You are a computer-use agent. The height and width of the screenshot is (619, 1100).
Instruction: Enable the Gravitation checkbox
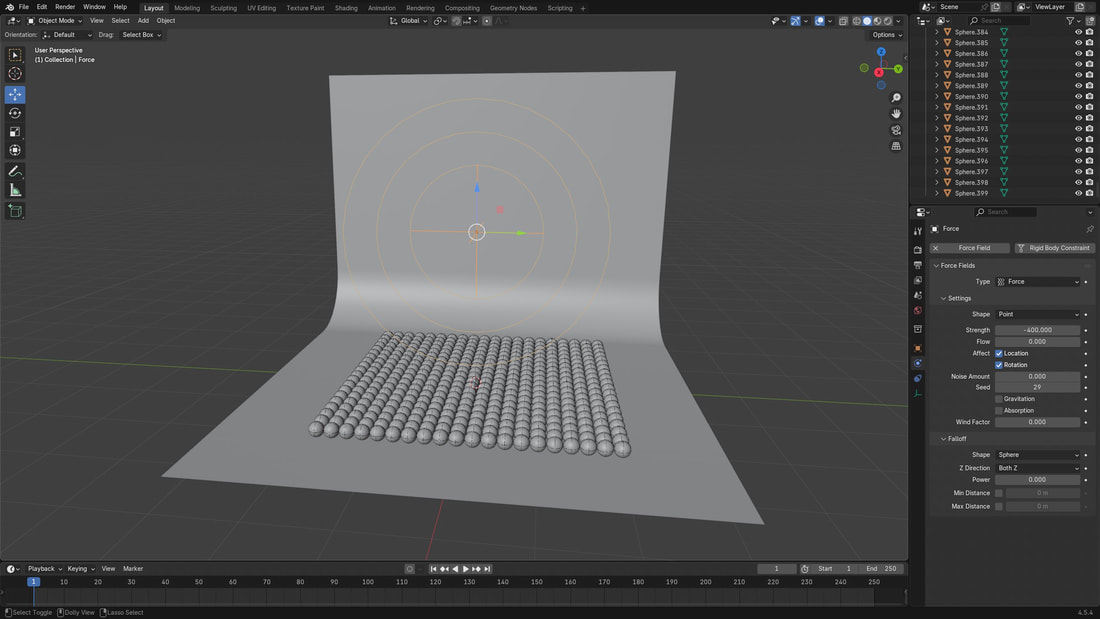pos(999,399)
